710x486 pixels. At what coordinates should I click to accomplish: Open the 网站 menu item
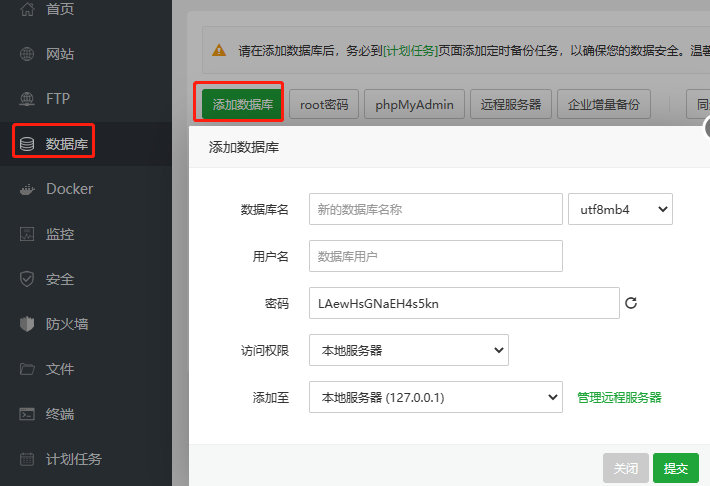(59, 54)
